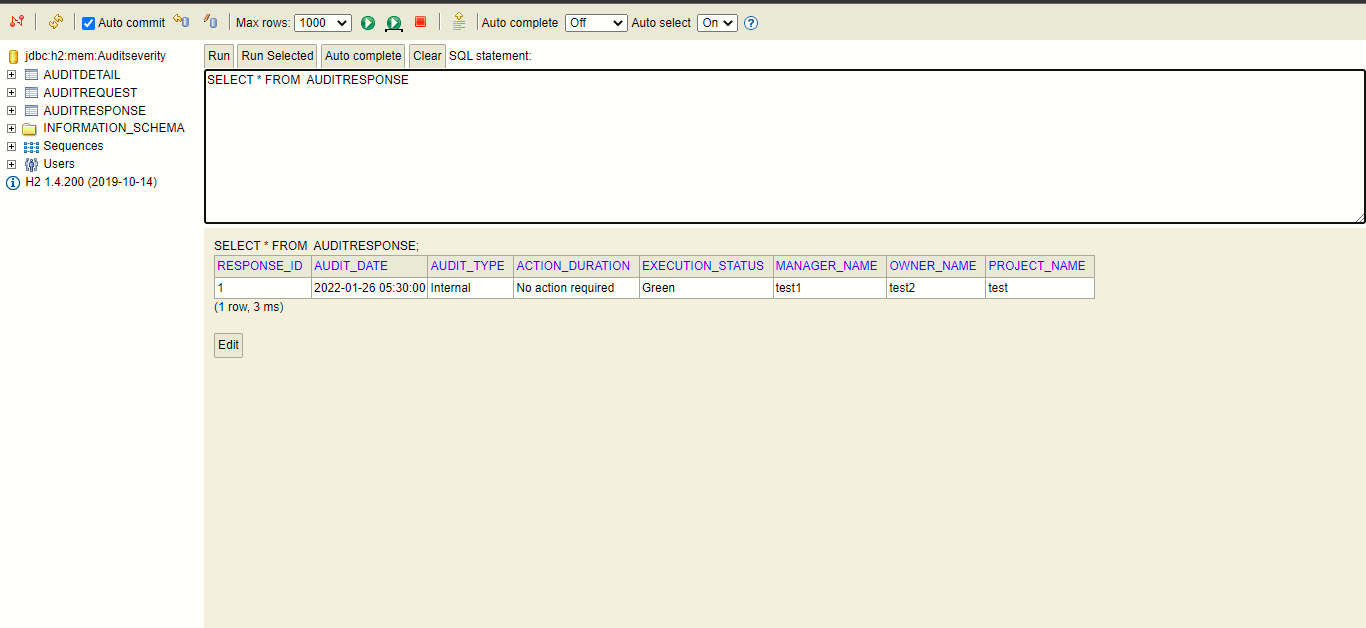Click the AUDITREQUEST table icon

31,93
